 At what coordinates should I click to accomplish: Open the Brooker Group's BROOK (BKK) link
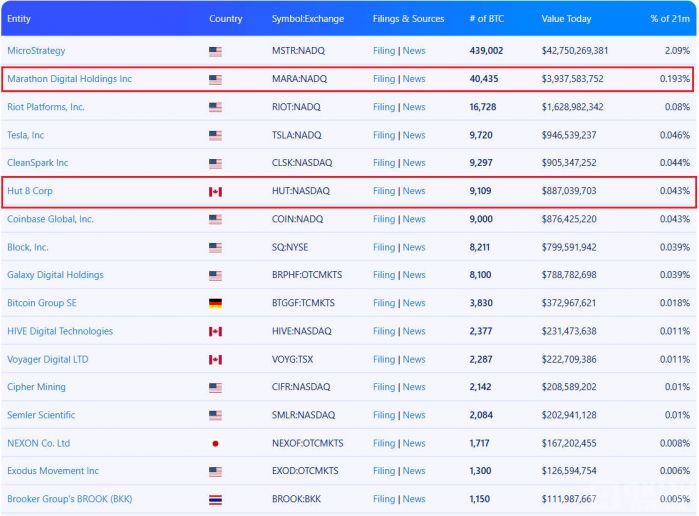tap(70, 499)
